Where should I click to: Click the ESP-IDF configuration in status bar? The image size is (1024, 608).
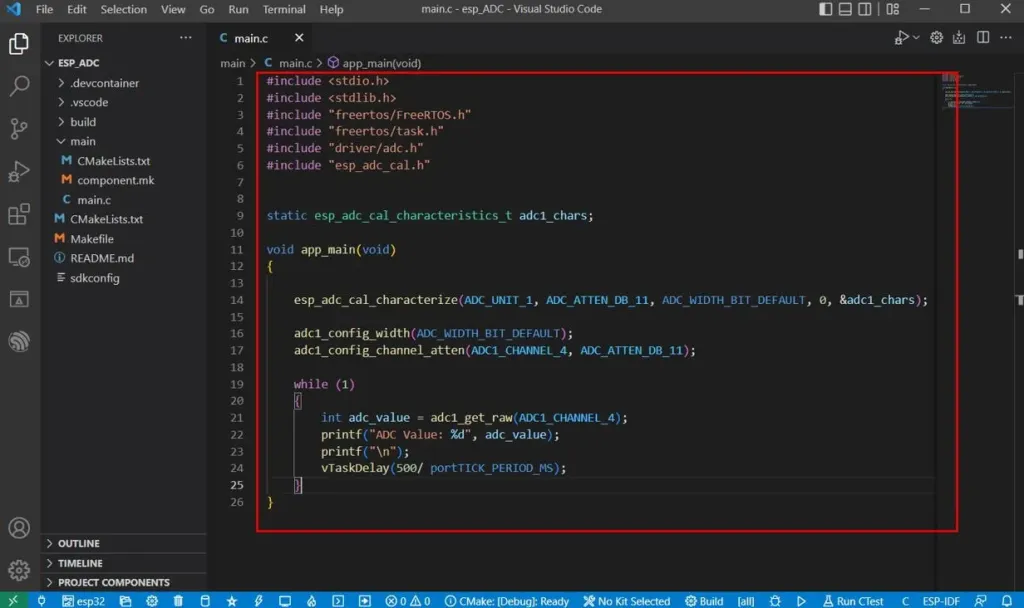click(x=941, y=601)
